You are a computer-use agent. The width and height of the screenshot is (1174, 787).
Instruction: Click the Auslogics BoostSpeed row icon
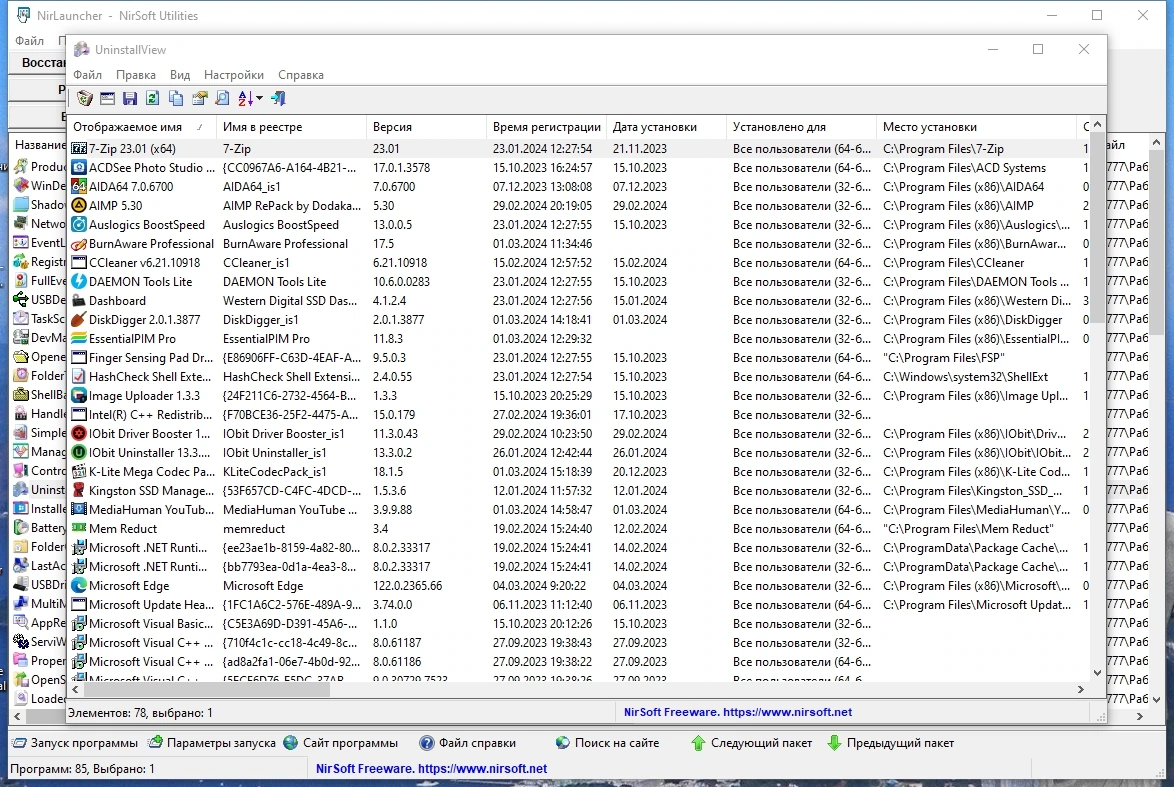[79, 225]
